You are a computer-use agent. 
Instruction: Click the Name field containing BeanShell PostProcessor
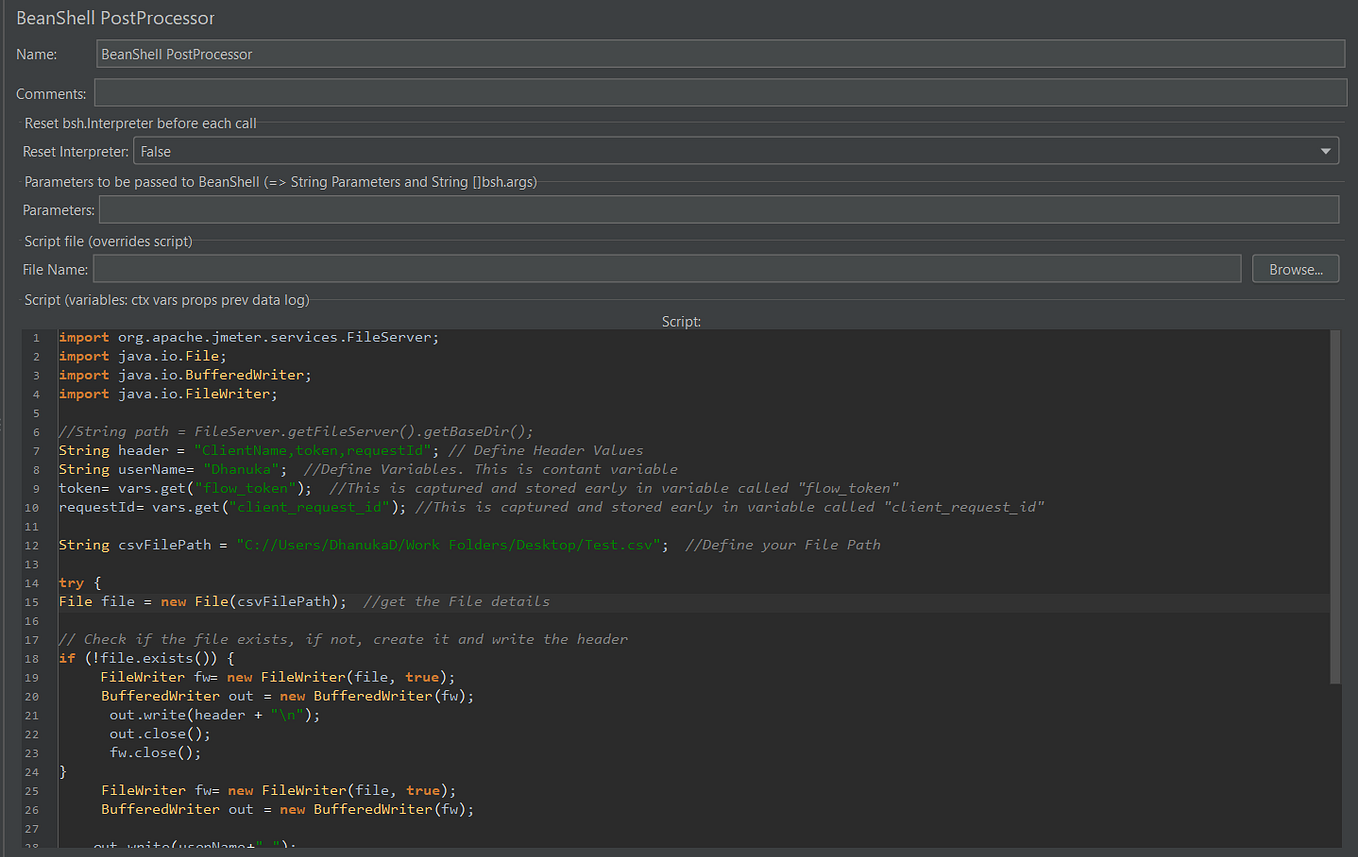coord(400,53)
